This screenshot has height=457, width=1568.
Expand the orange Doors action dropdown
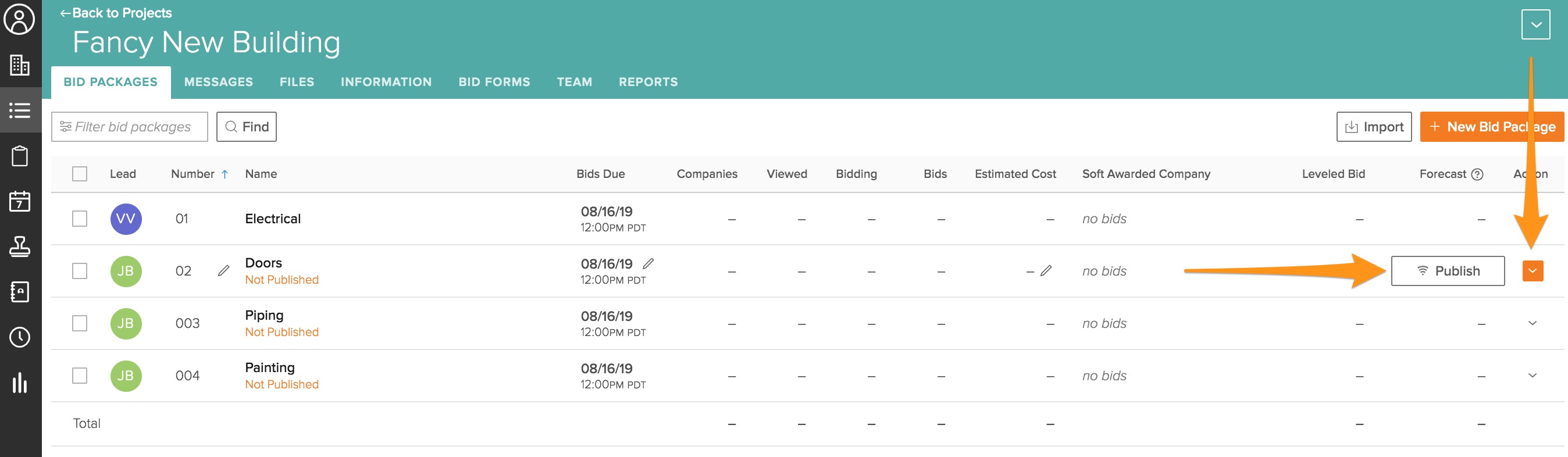[1532, 271]
